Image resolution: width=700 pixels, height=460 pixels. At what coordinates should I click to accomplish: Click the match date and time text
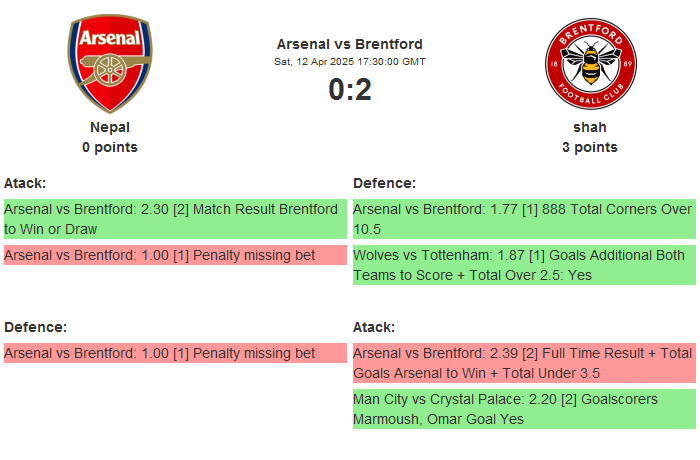point(350,62)
